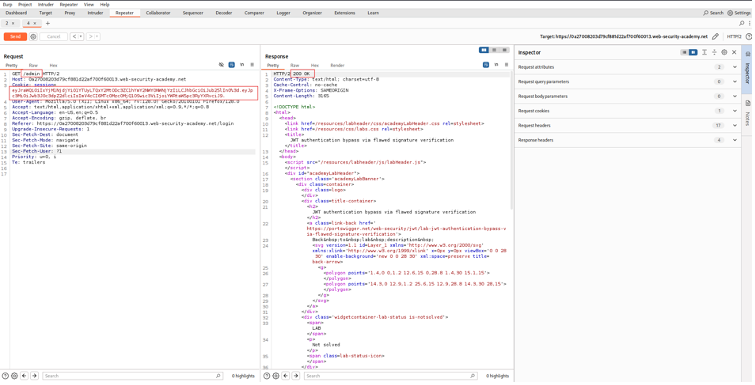Click Response panel search settings gear at bottom
The image size is (755, 385).
click(276, 376)
